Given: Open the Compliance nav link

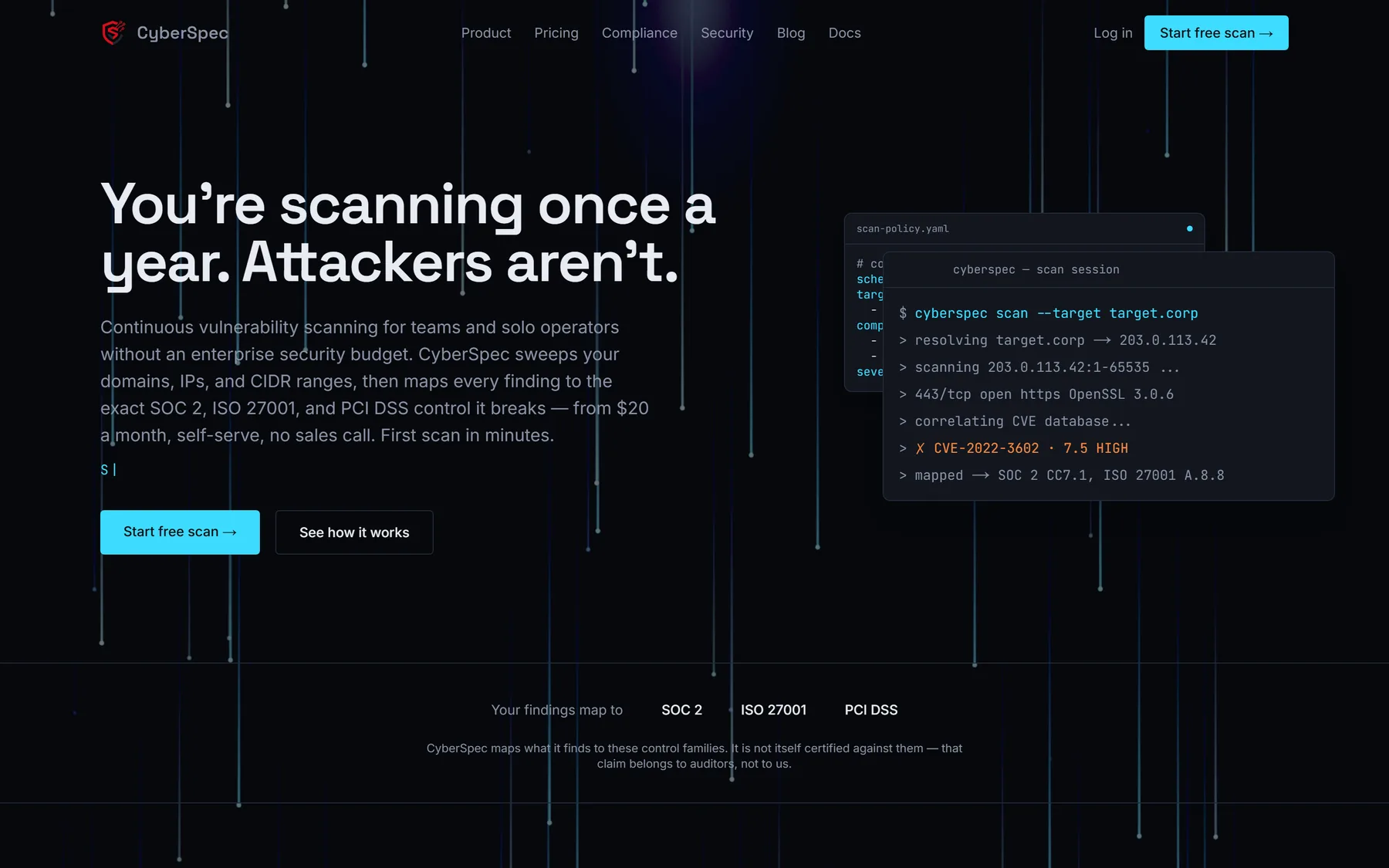Looking at the screenshot, I should tap(640, 32).
